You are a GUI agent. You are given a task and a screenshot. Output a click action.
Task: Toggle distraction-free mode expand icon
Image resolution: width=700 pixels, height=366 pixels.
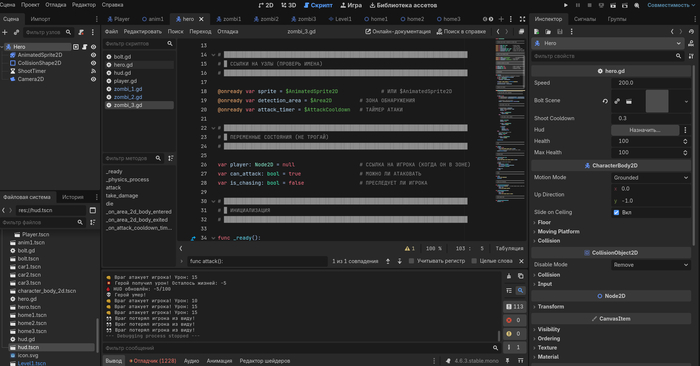[x=522, y=19]
